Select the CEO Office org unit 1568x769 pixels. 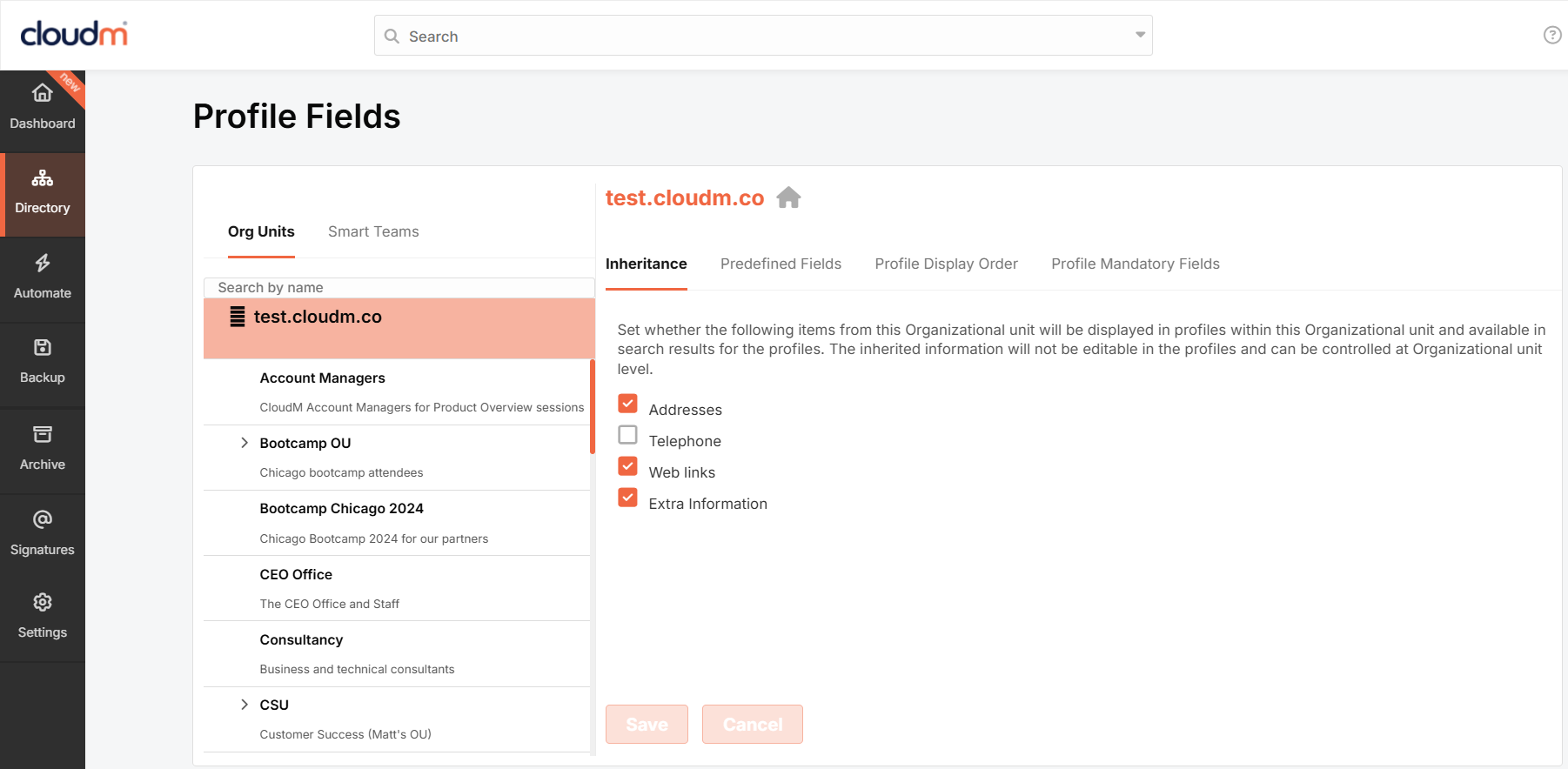(x=296, y=574)
